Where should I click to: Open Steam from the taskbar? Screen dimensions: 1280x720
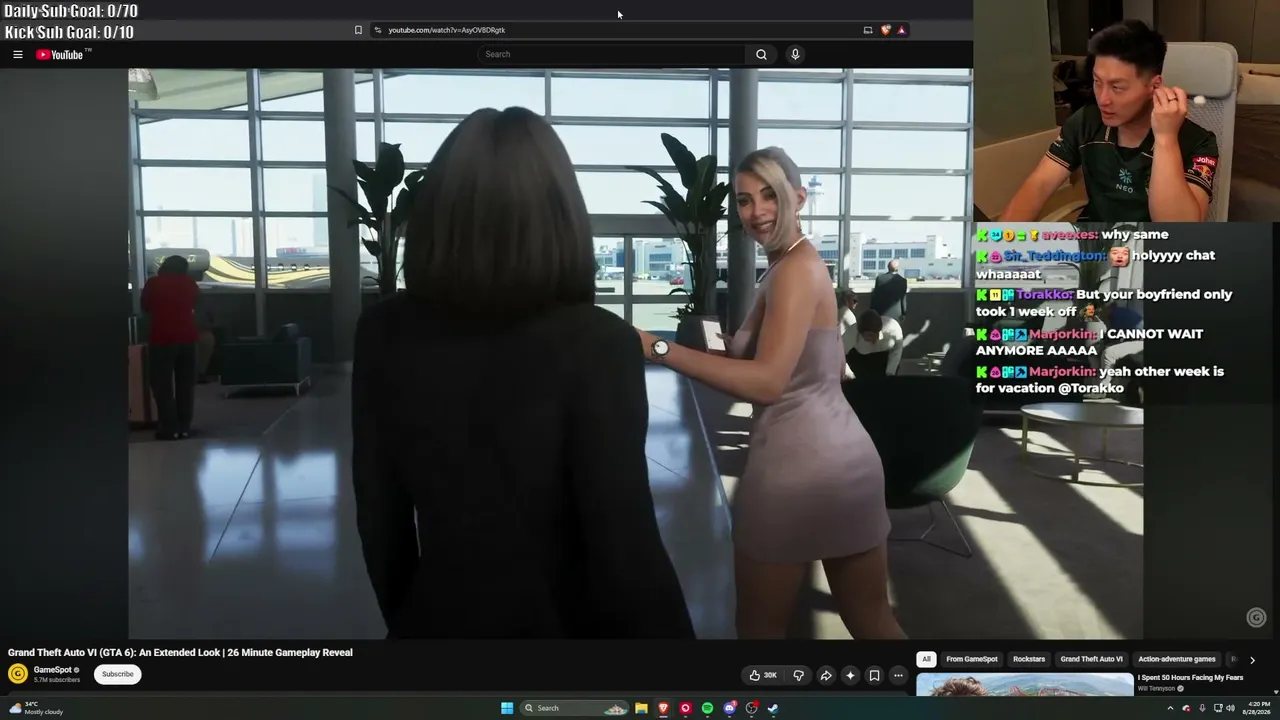(773, 708)
